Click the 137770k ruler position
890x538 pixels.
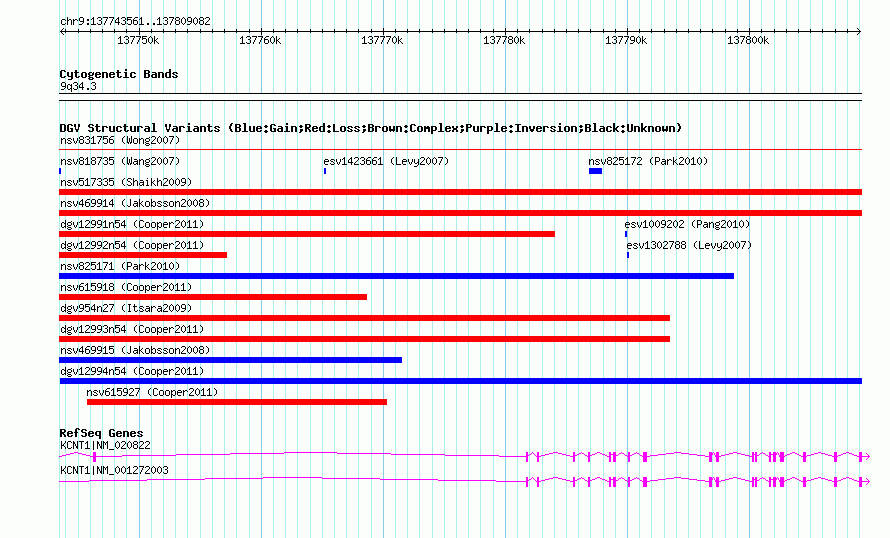[x=382, y=40]
